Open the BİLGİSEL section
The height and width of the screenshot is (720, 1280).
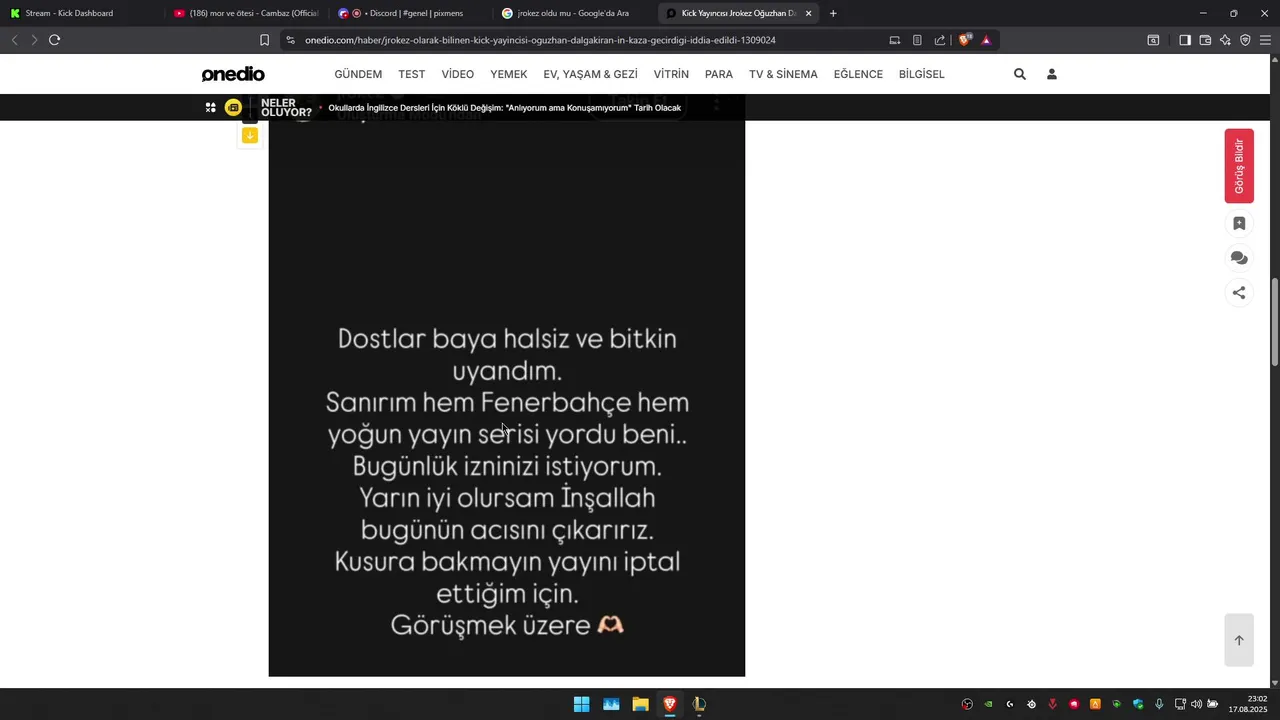922,74
